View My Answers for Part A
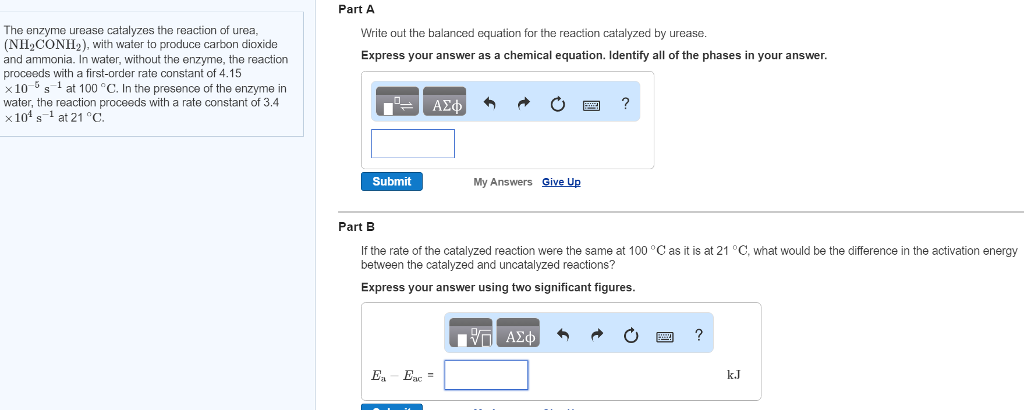The height and width of the screenshot is (410, 1024). point(503,182)
